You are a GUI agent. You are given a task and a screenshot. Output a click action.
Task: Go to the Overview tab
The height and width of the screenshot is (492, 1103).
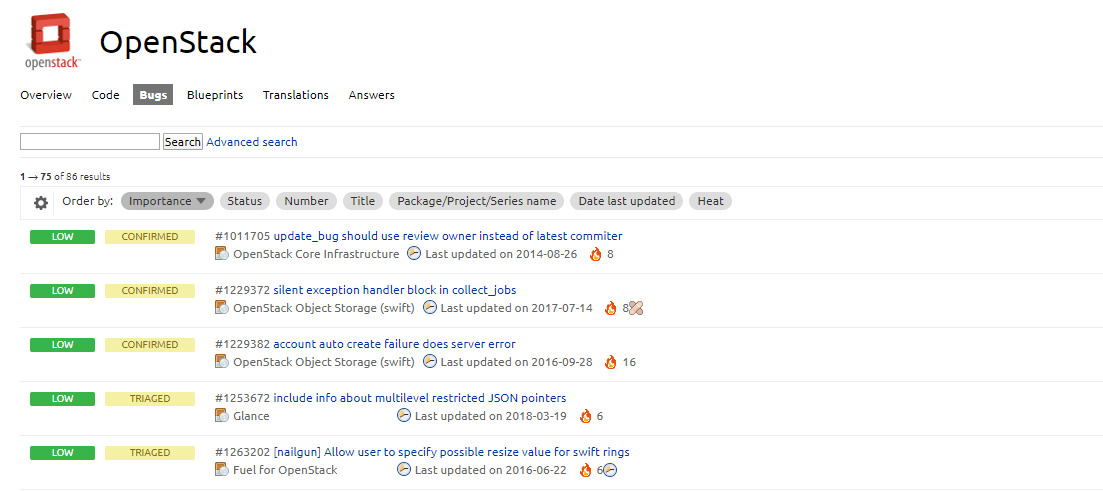[x=46, y=95]
